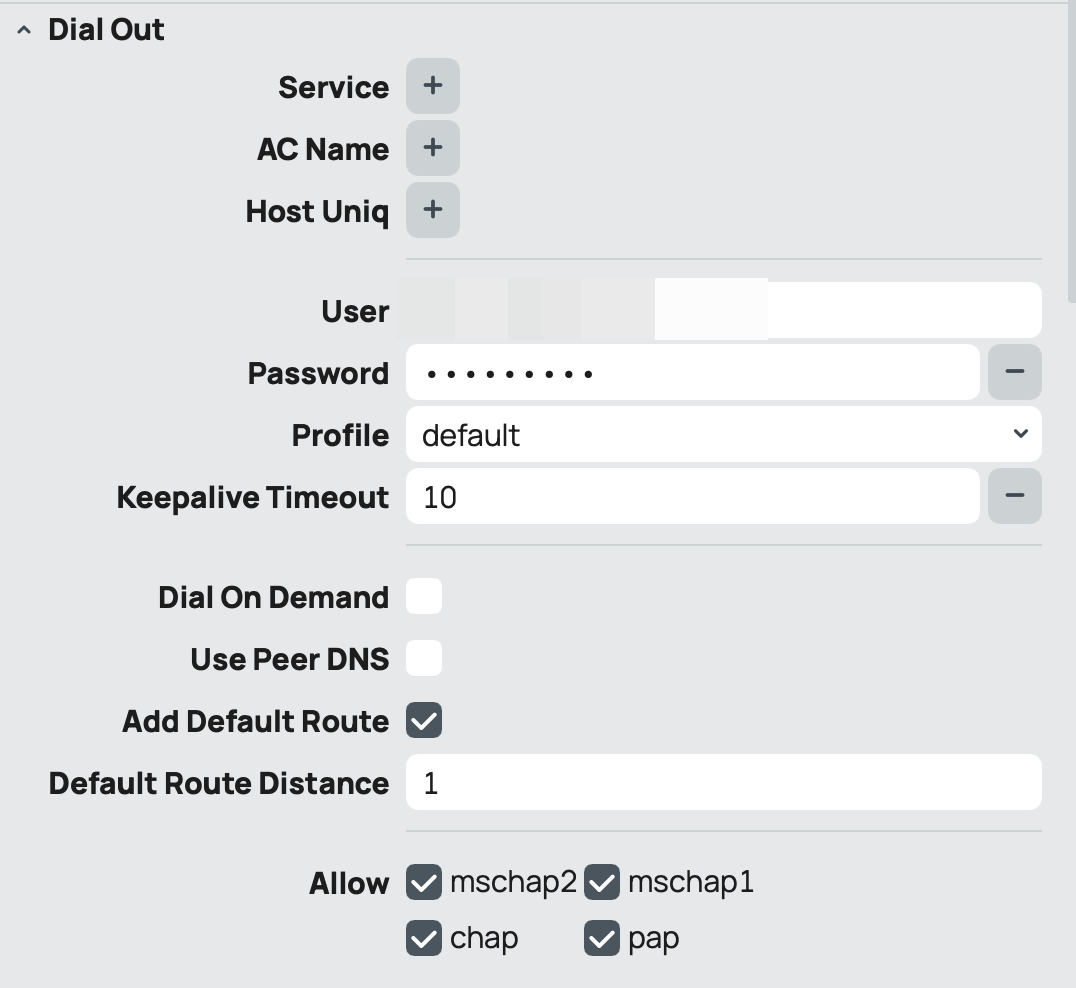Viewport: 1076px width, 988px height.
Task: Click the Dial Out section heading
Action: click(x=106, y=30)
